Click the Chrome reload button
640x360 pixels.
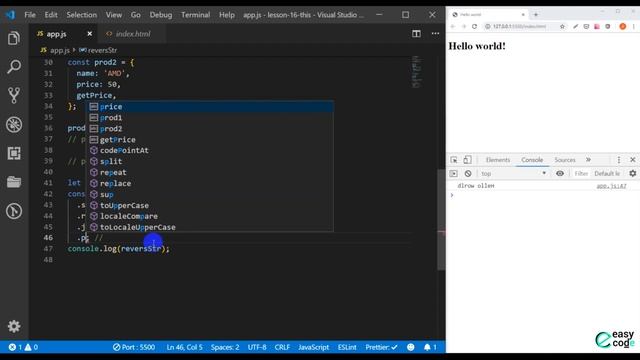pos(474,27)
